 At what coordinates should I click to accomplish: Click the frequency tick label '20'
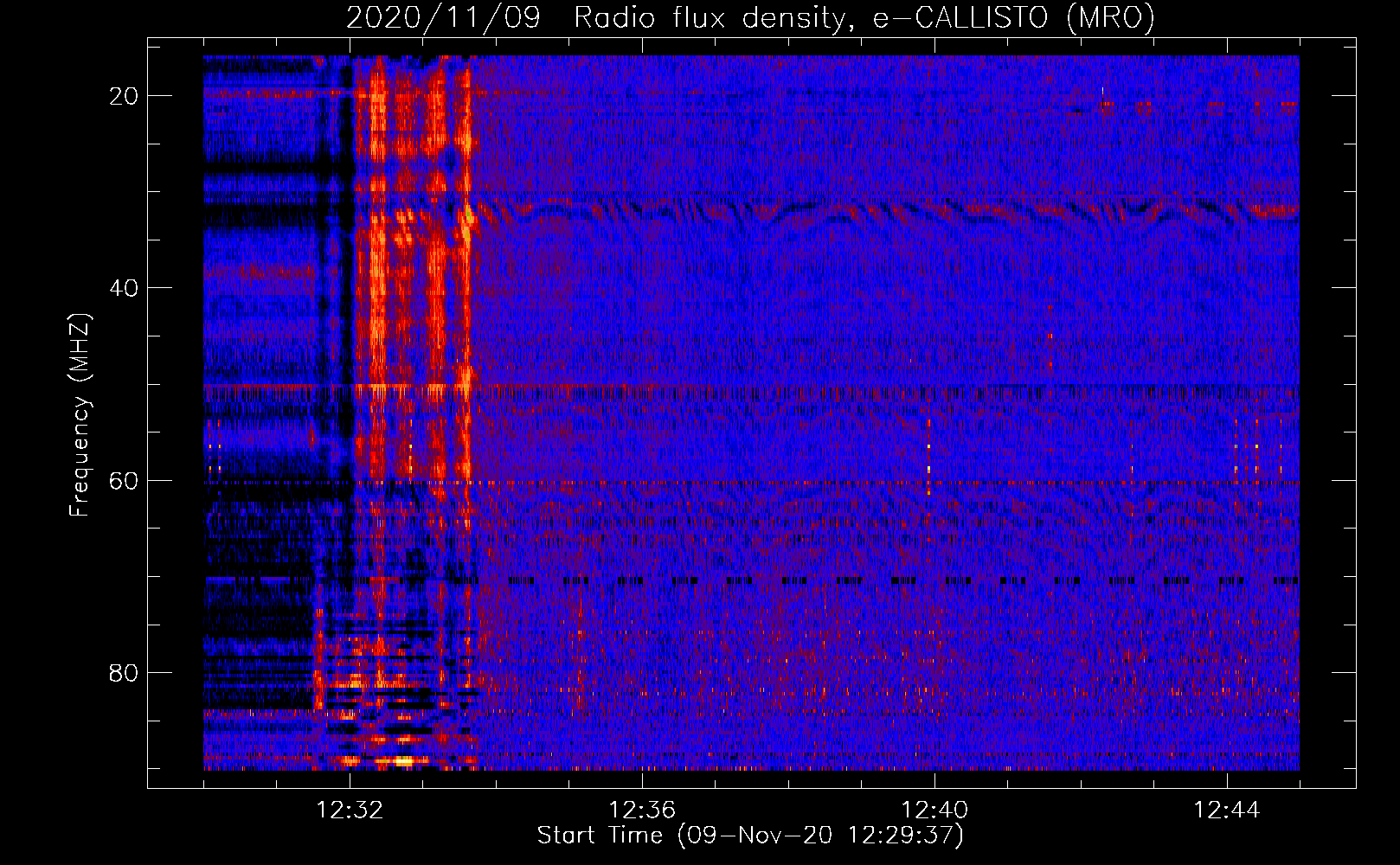click(125, 95)
